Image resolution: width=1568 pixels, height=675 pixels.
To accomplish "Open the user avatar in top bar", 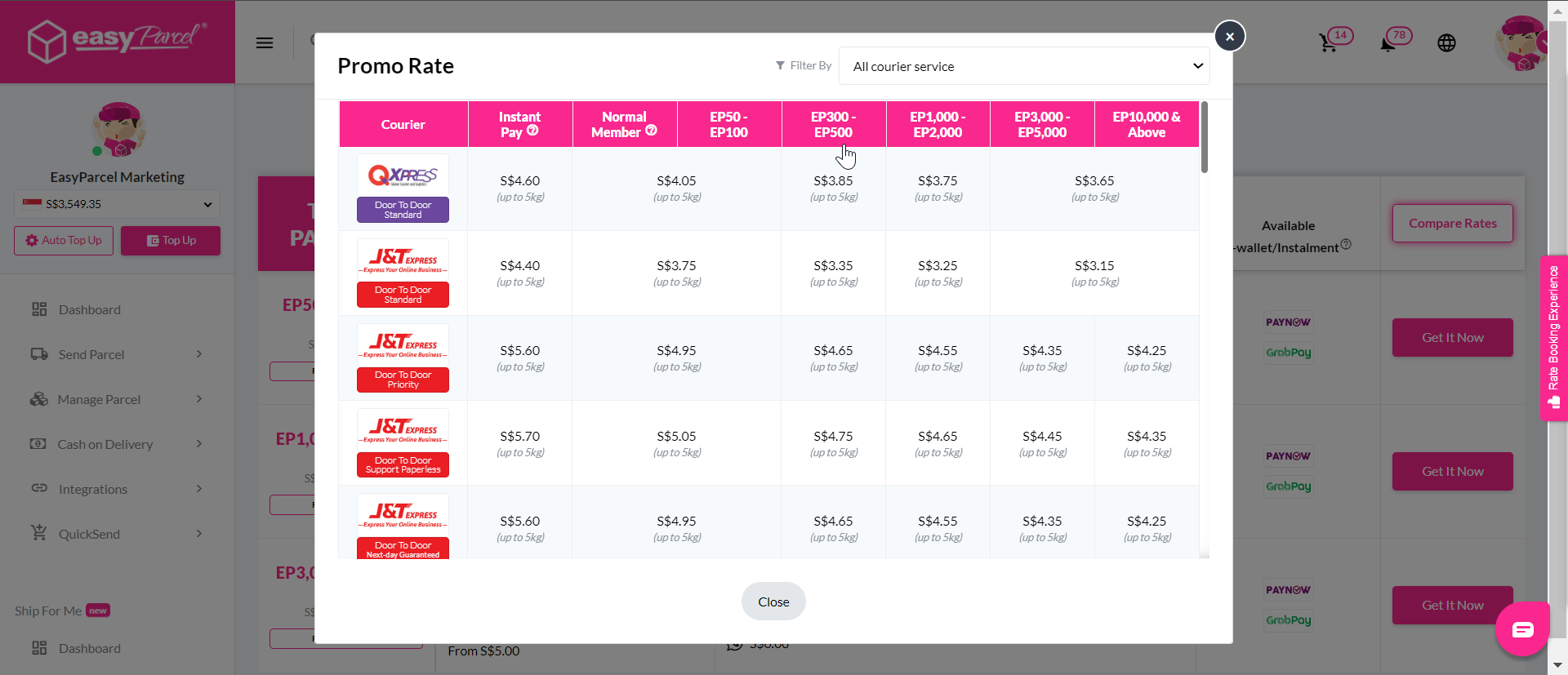I will [1521, 42].
